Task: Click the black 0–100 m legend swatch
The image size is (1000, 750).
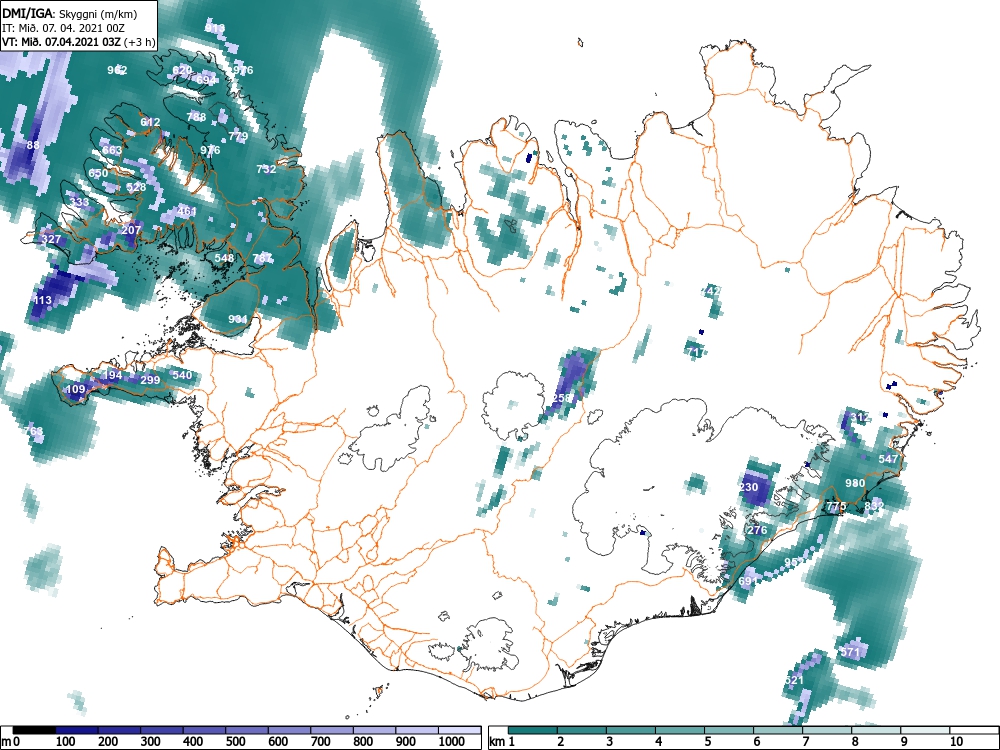Action: [34, 730]
